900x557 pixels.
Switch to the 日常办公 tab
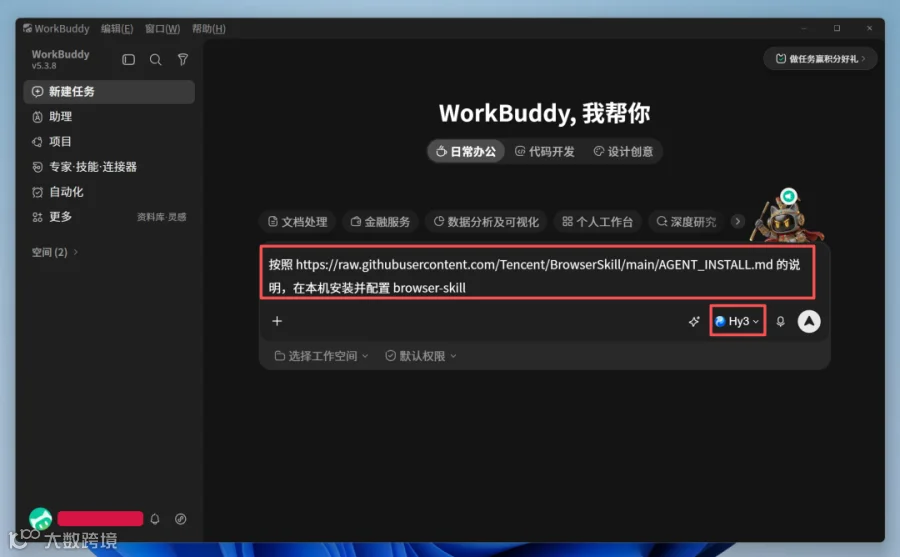click(x=465, y=152)
